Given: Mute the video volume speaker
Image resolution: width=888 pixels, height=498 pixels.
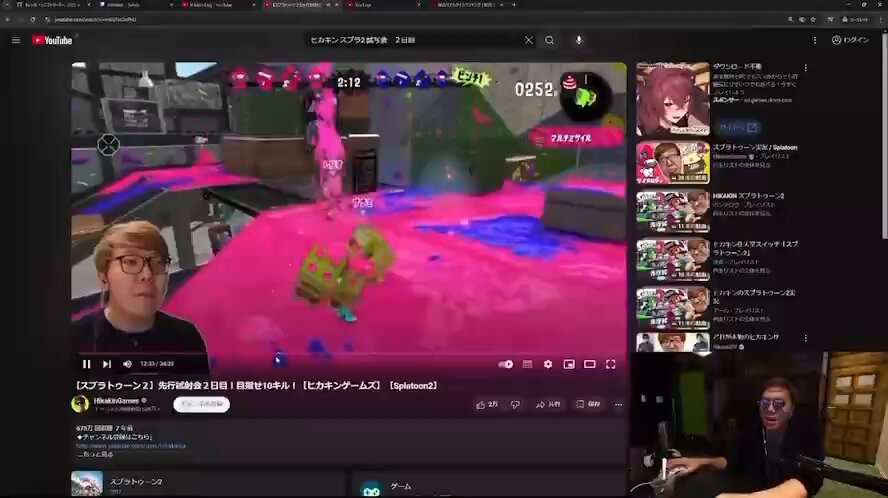Looking at the screenshot, I should (x=127, y=364).
